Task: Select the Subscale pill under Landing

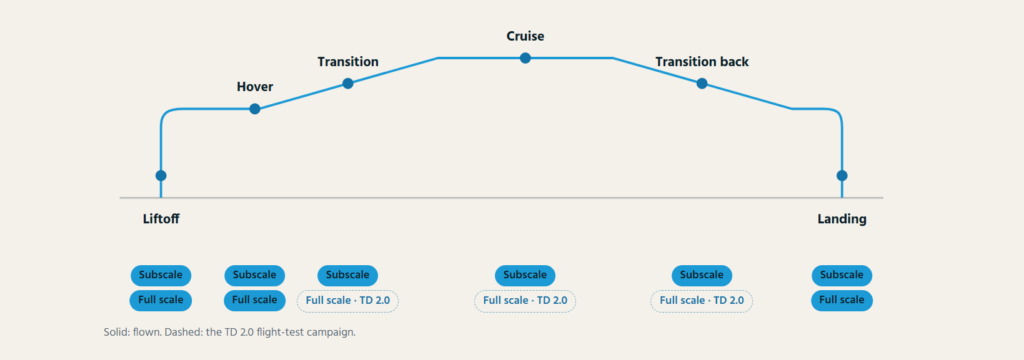Action: (842, 275)
